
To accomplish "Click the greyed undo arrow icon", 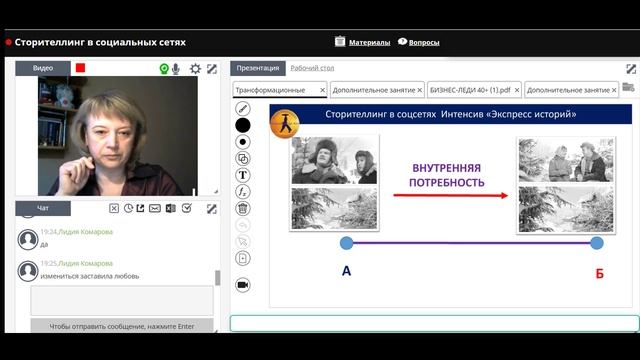I will [x=242, y=225].
